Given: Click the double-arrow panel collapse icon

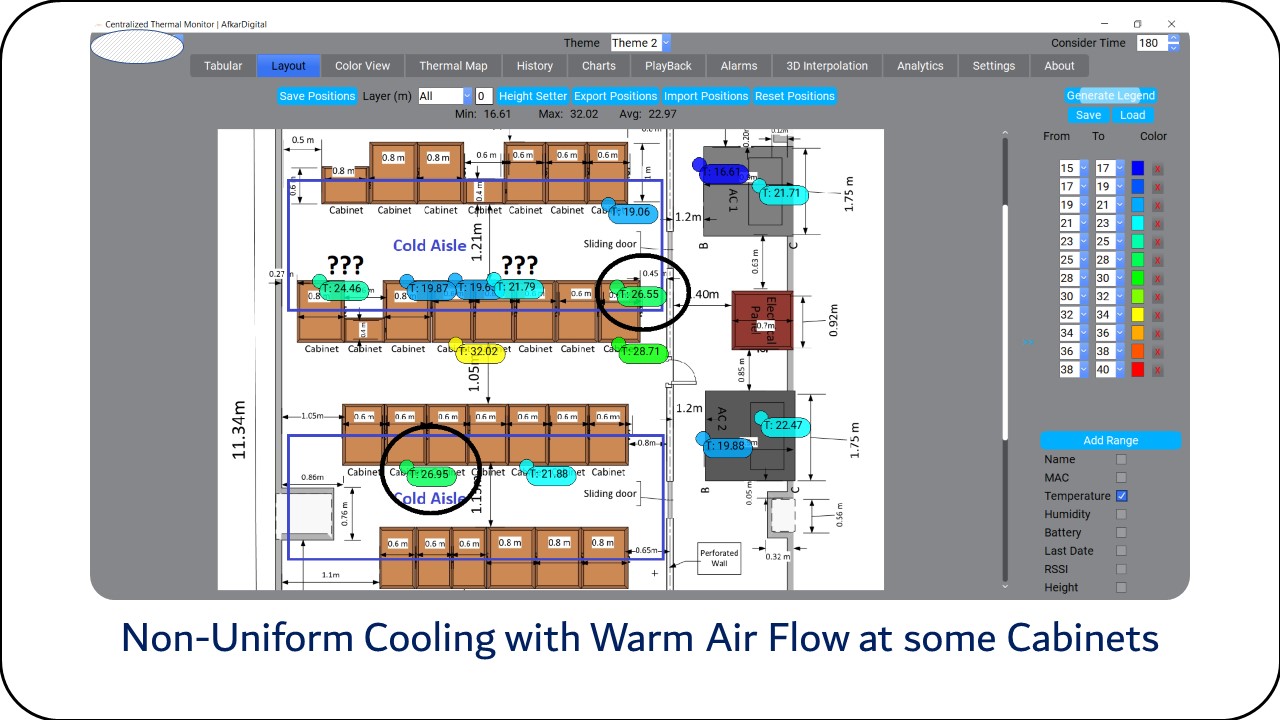Looking at the screenshot, I should [x=1028, y=342].
